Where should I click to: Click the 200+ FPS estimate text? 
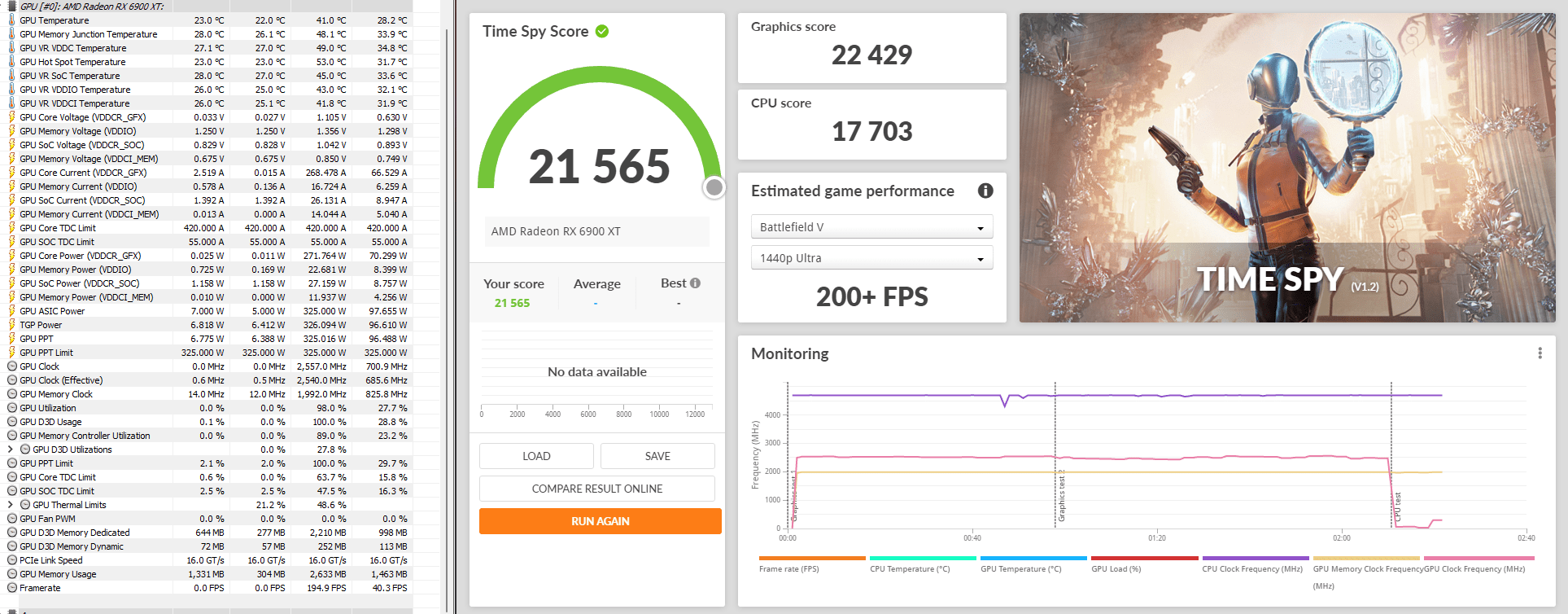coord(871,297)
